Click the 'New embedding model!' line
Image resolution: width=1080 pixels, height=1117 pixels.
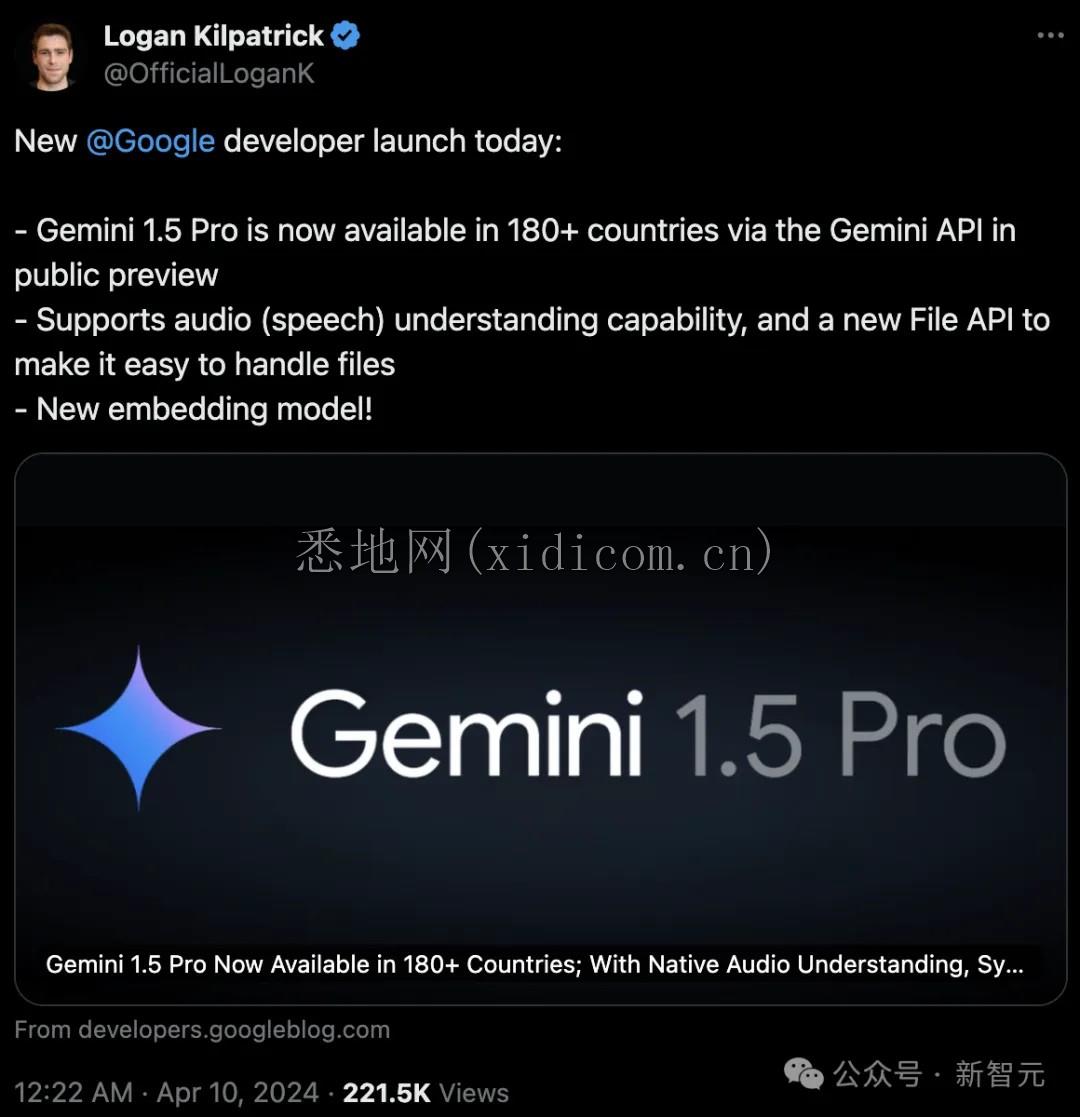click(194, 409)
